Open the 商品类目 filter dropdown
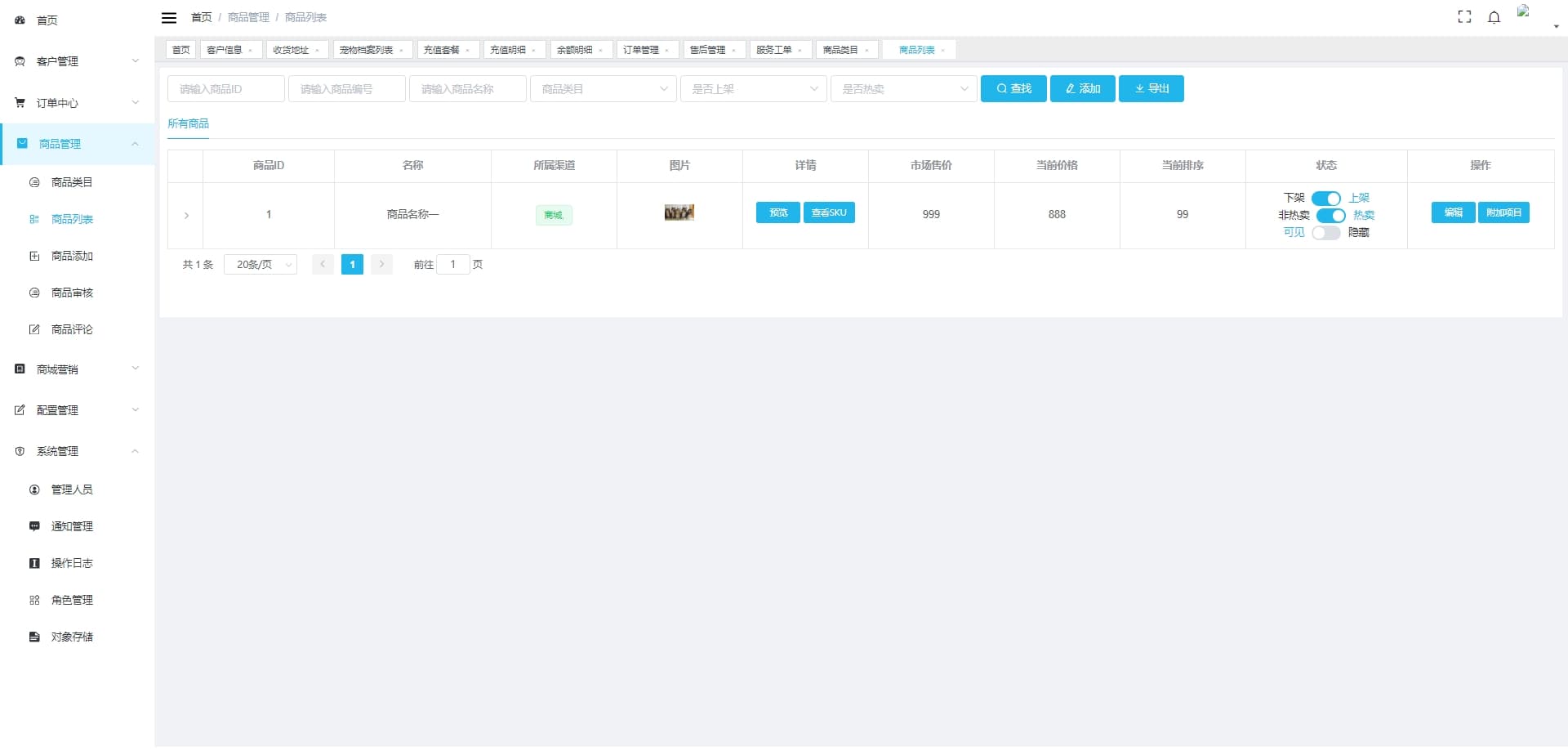Image resolution: width=1568 pixels, height=751 pixels. point(604,89)
